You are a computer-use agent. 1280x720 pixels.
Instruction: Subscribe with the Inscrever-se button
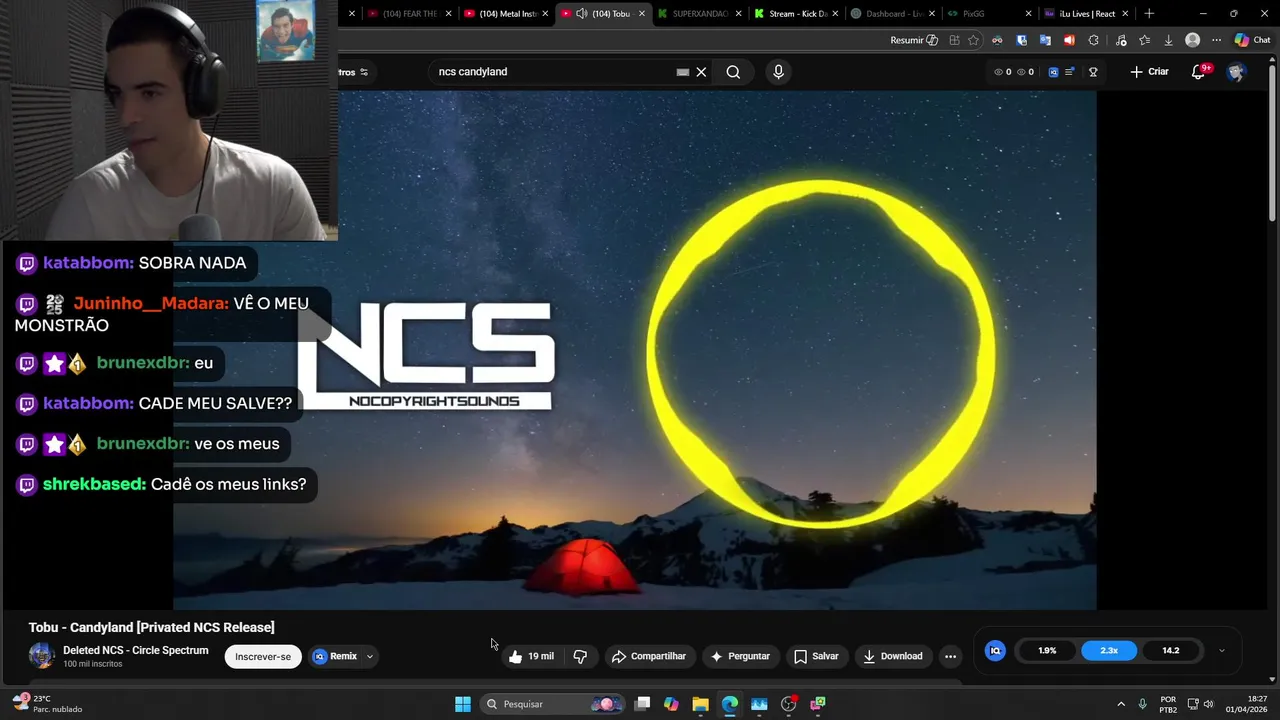263,657
